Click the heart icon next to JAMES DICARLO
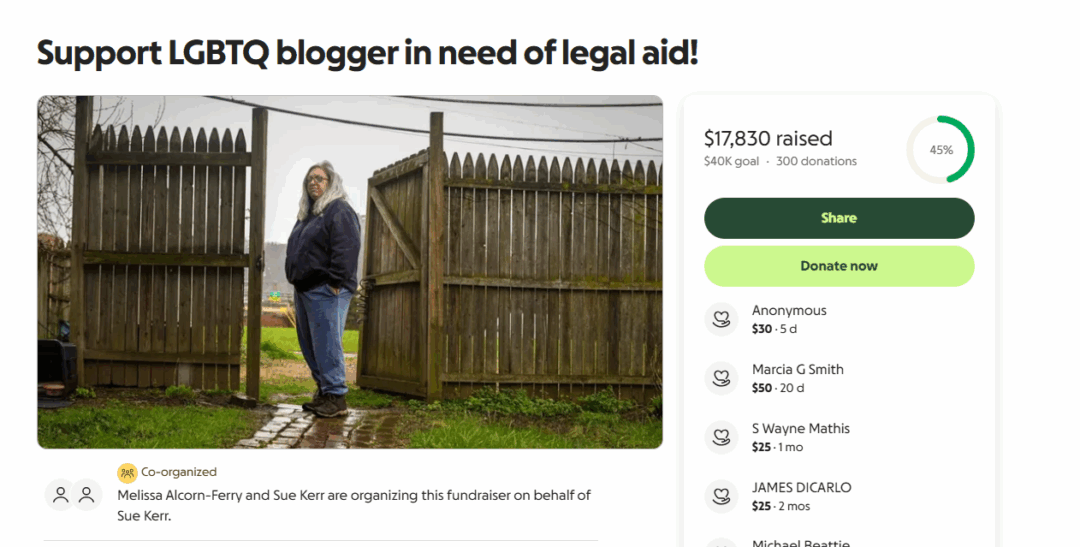The image size is (1080, 547). (x=721, y=496)
